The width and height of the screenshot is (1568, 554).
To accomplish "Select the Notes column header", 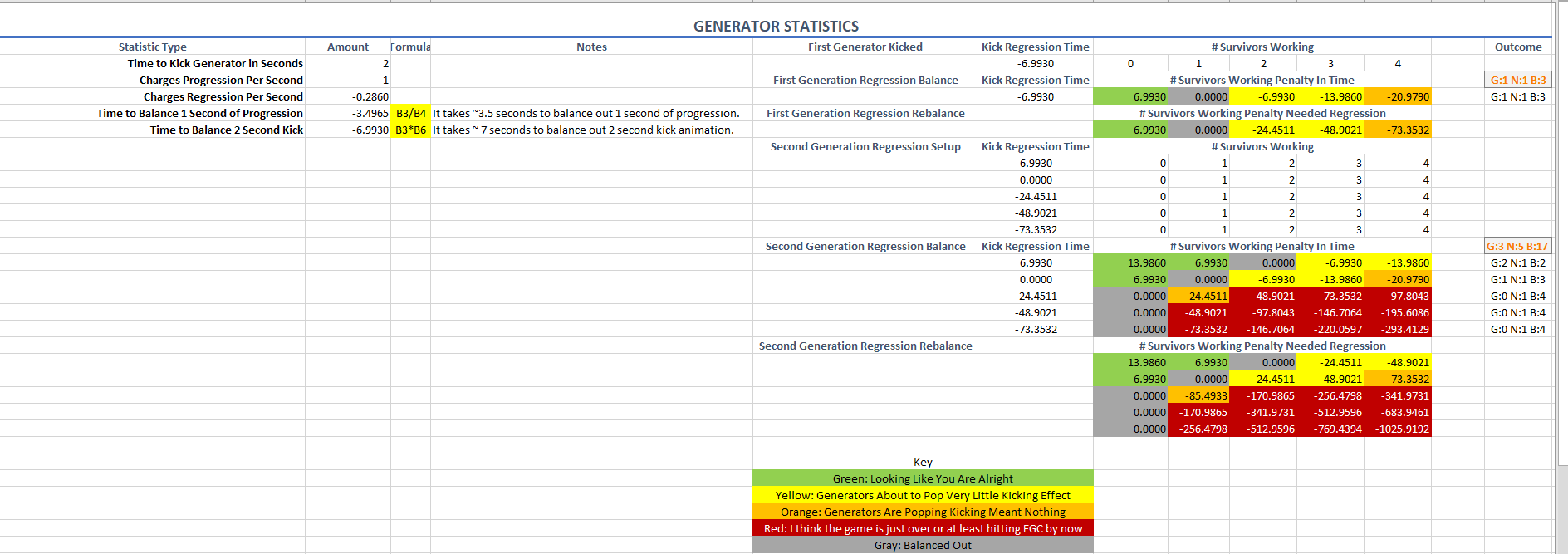I will pos(591,47).
